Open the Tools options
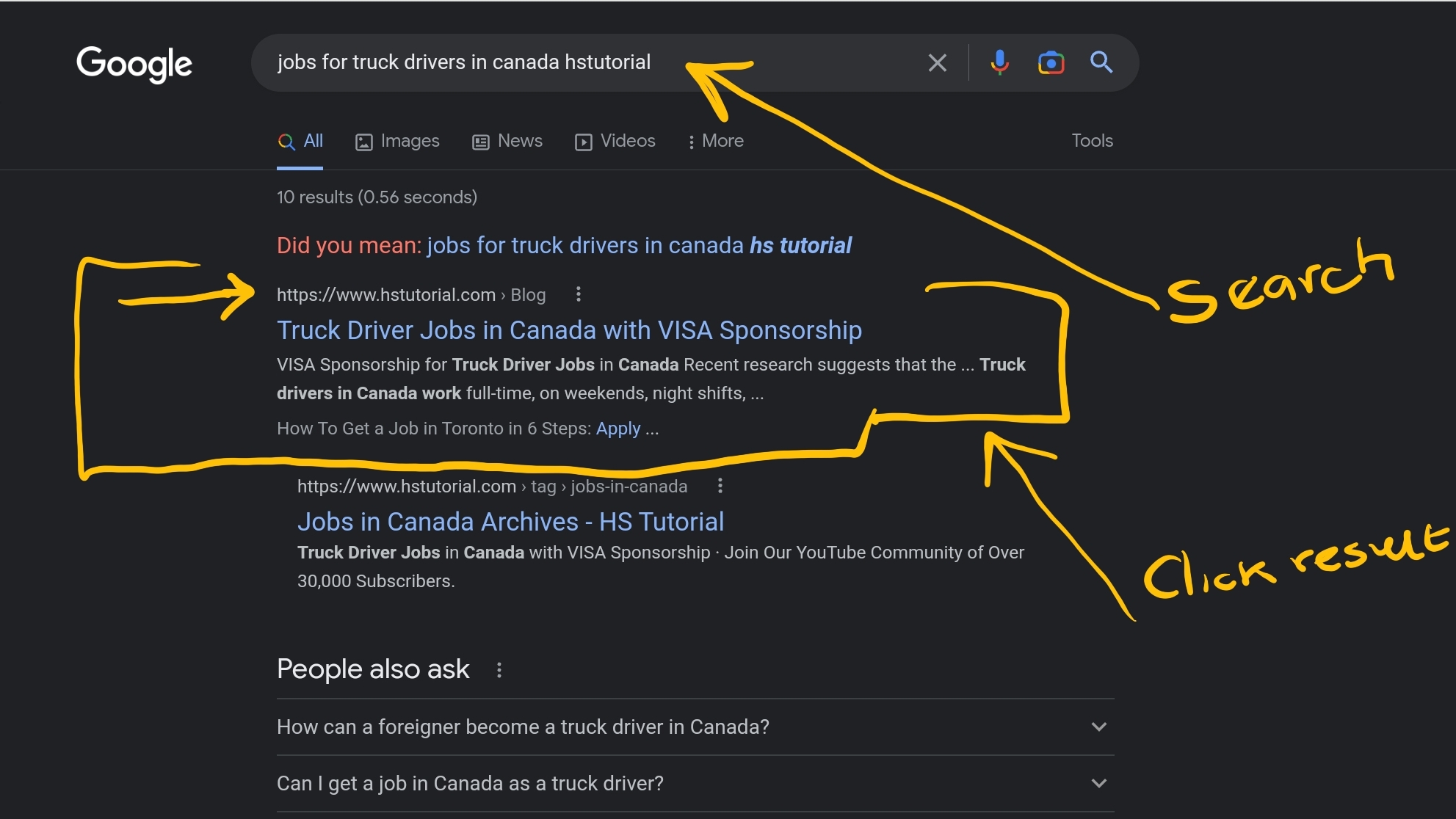Image resolution: width=1456 pixels, height=819 pixels. [x=1092, y=141]
